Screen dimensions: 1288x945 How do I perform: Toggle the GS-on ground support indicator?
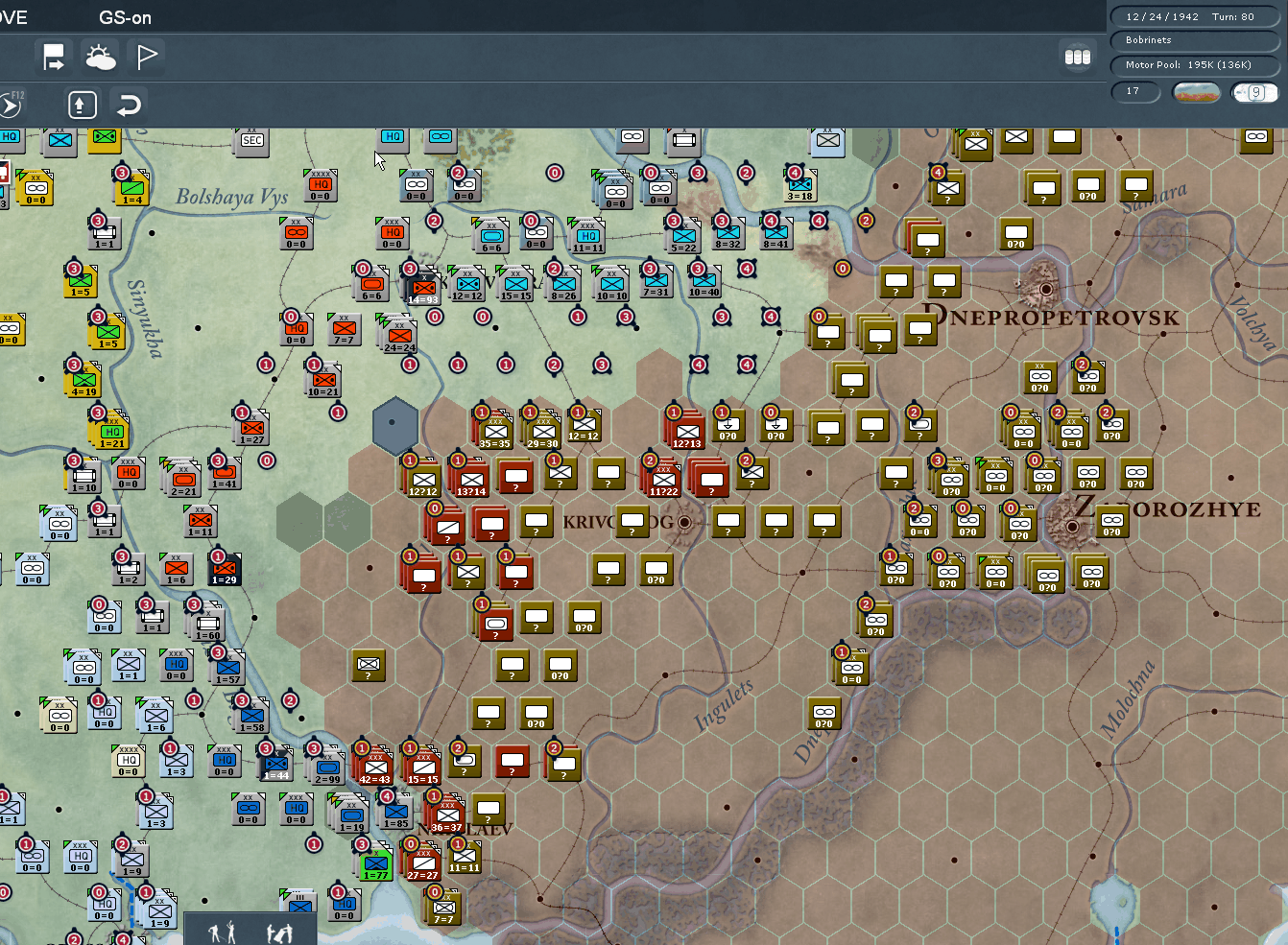point(125,17)
